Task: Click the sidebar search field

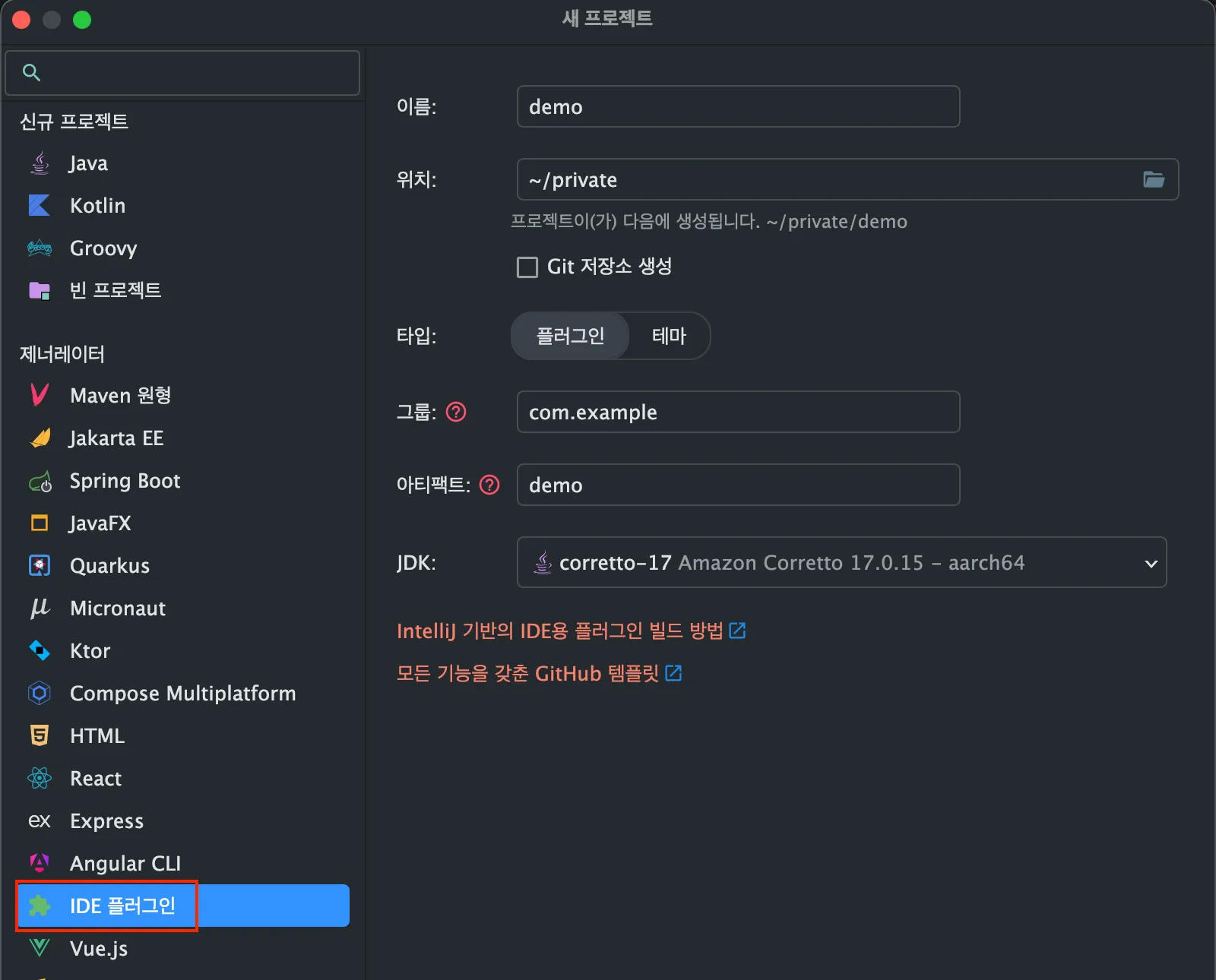Action: tap(182, 73)
